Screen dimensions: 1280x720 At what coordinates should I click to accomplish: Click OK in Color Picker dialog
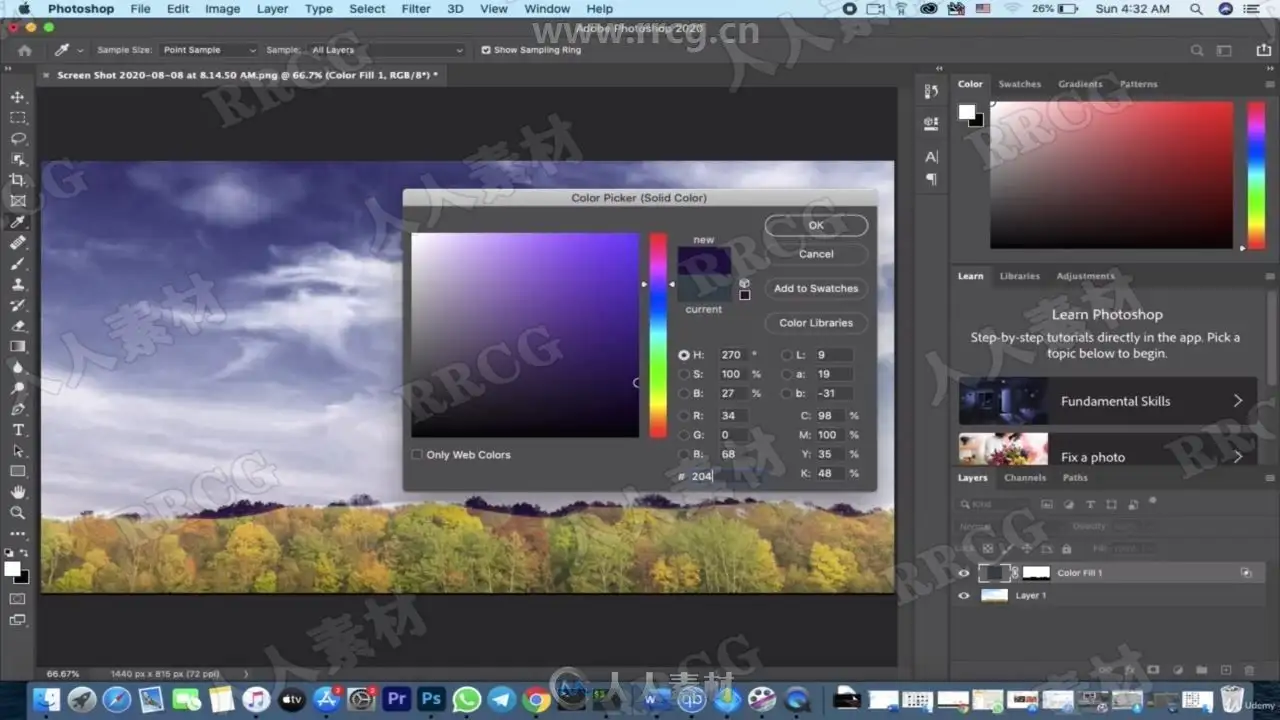pyautogui.click(x=816, y=226)
